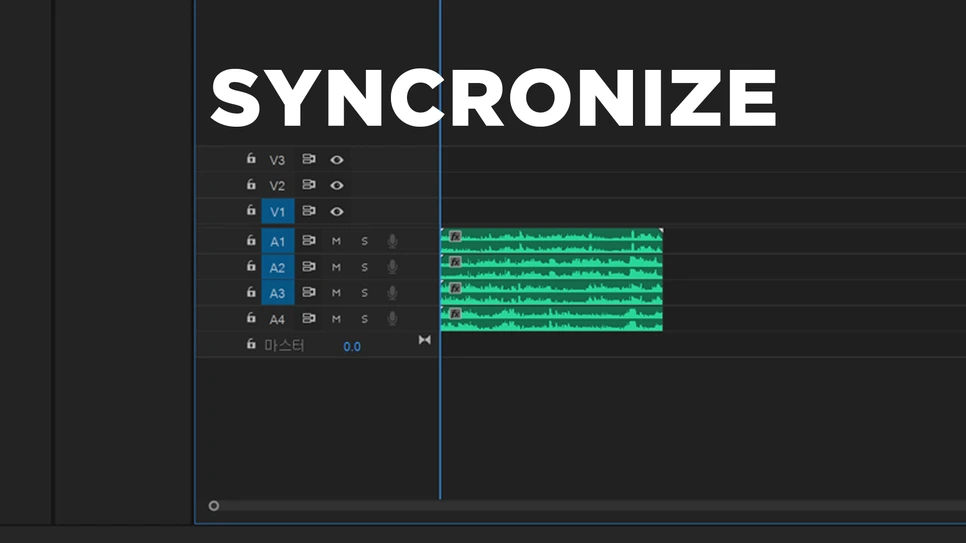The image size is (966, 543).
Task: Click the master track output icon
Action: pos(424,340)
